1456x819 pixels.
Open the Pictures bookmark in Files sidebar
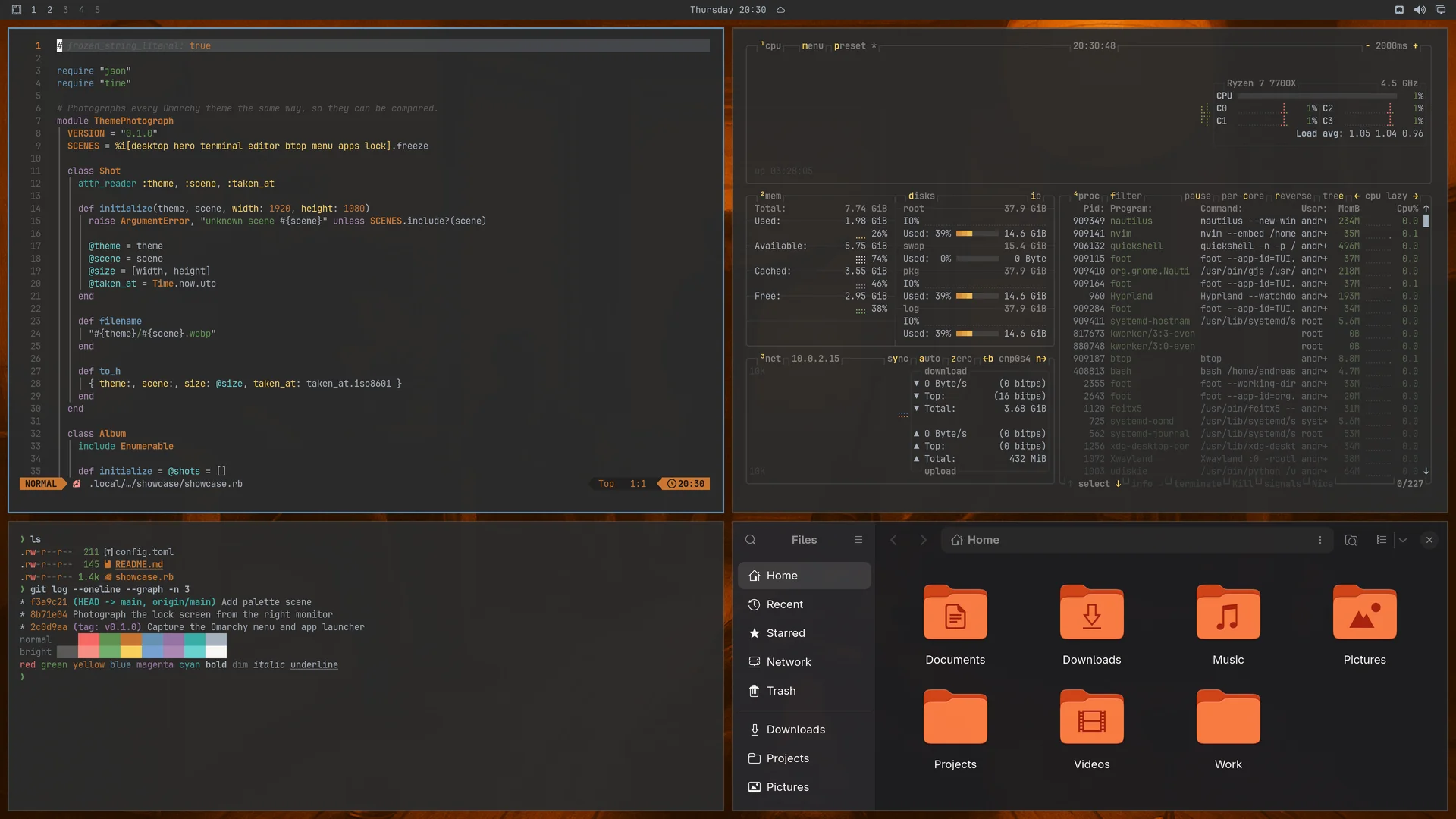805,787
